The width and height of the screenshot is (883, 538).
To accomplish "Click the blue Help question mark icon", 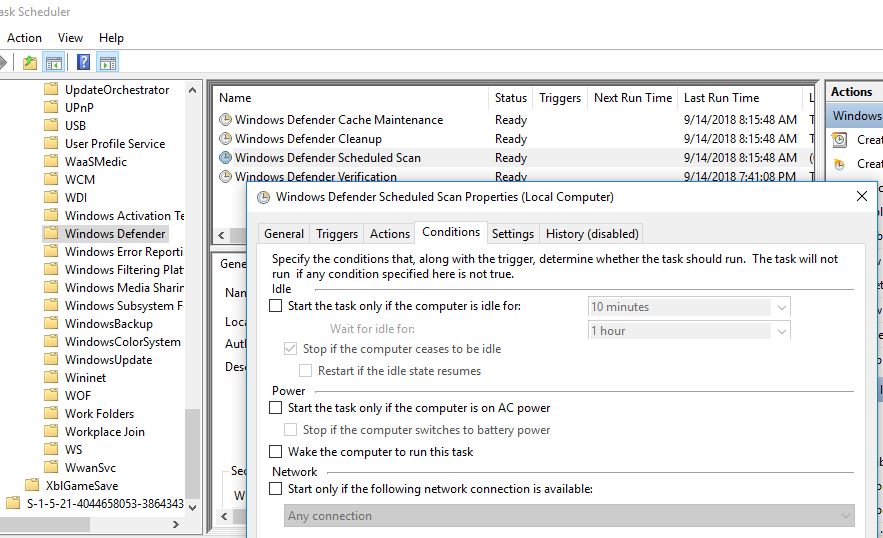I will click(x=84, y=62).
